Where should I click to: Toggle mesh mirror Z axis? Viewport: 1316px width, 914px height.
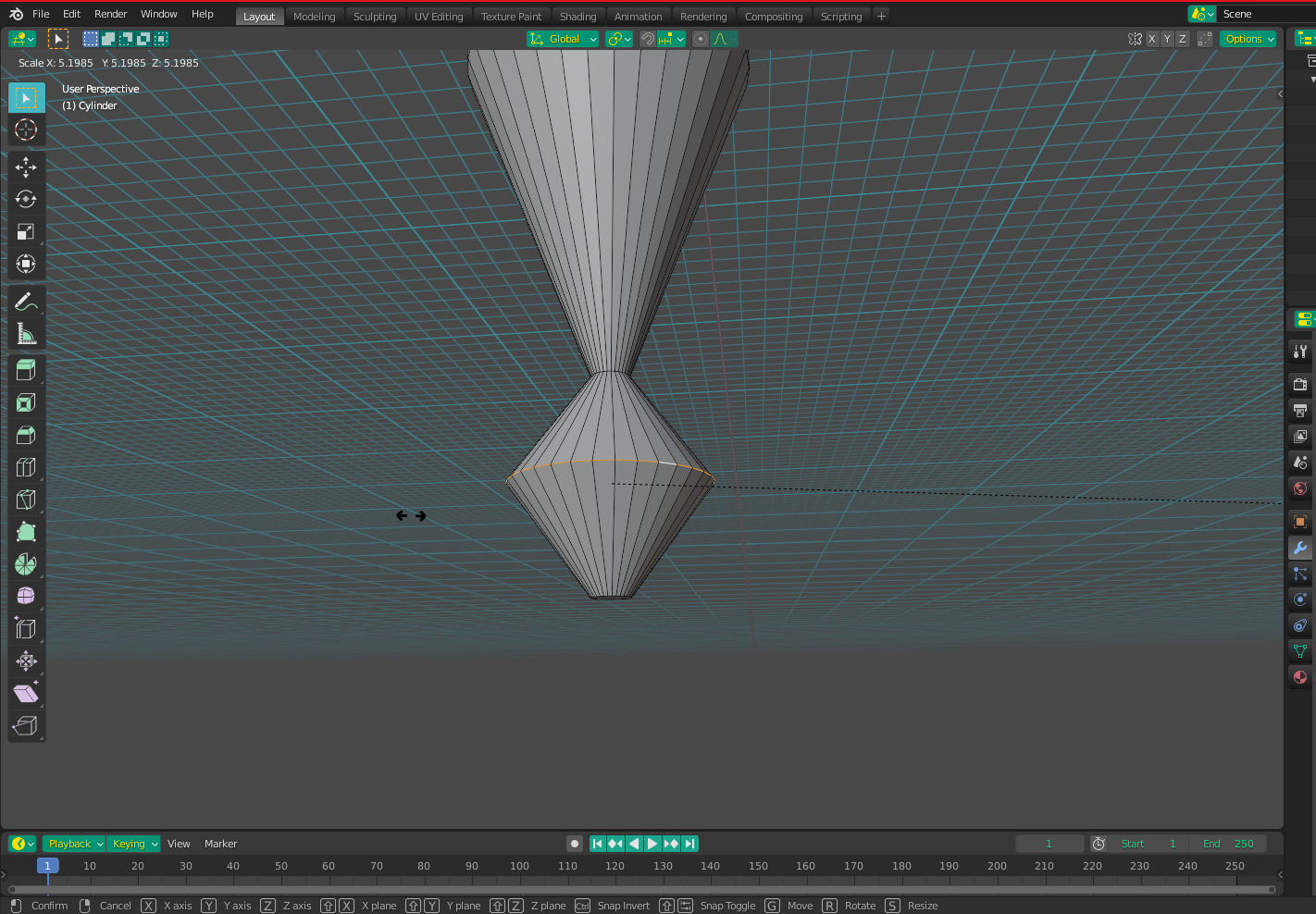click(x=1182, y=39)
